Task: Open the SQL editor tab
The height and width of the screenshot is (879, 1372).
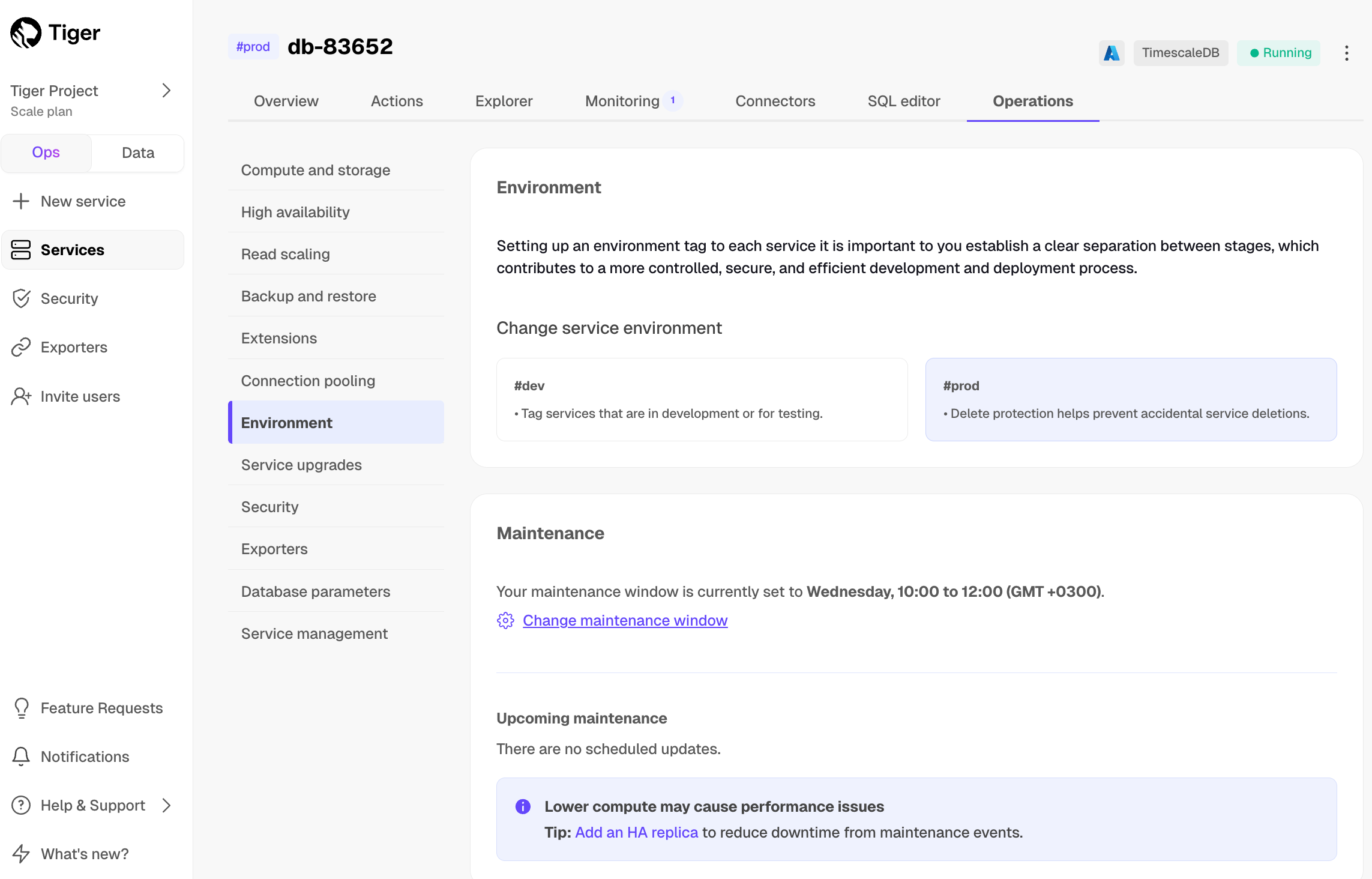Action: click(903, 101)
